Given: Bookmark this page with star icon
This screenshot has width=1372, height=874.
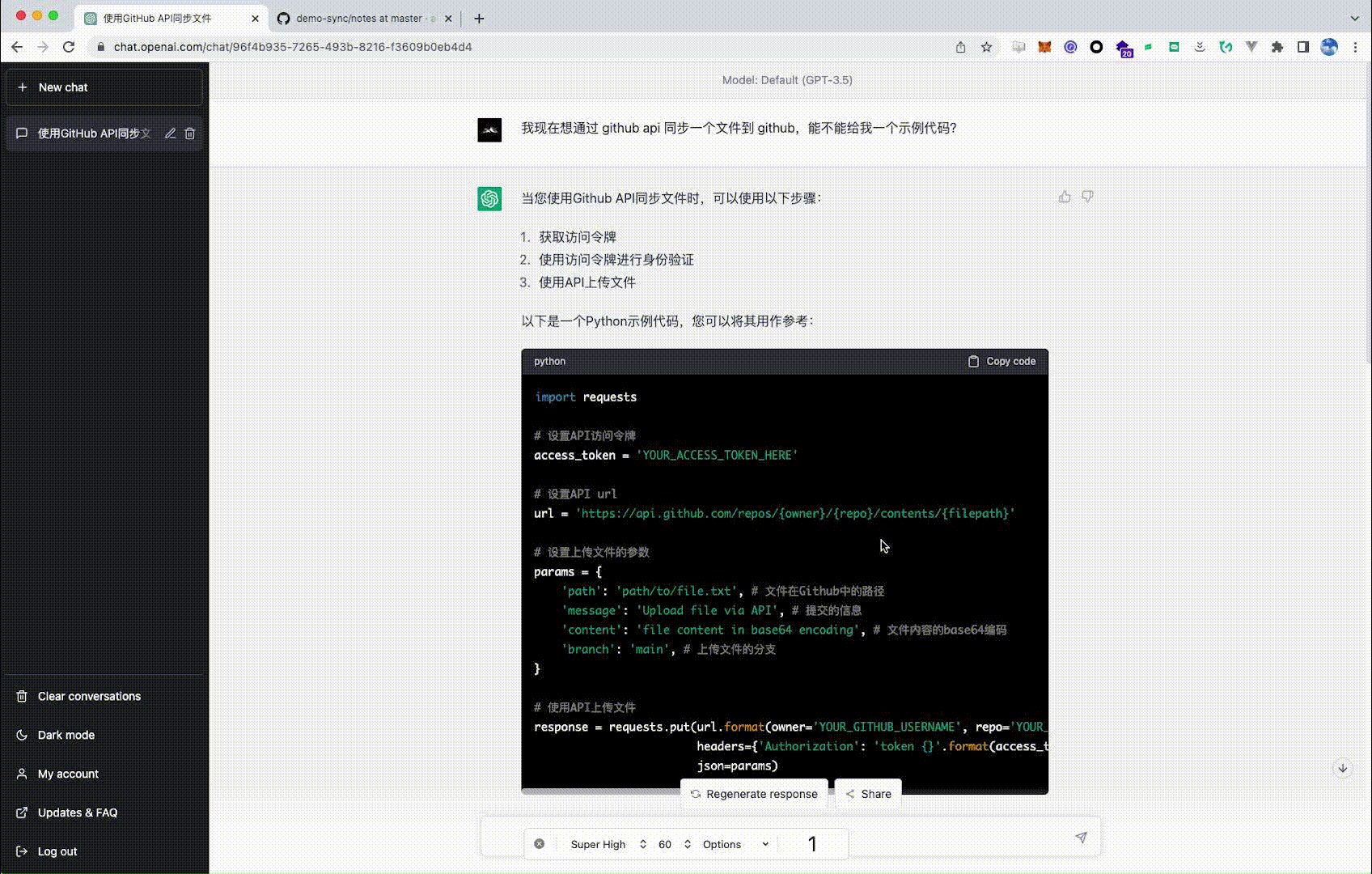Looking at the screenshot, I should pos(986,47).
